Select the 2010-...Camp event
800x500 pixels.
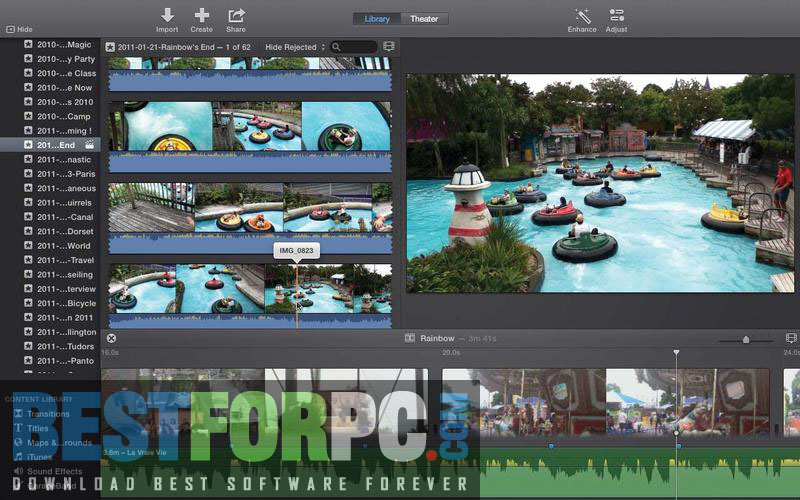[63, 116]
